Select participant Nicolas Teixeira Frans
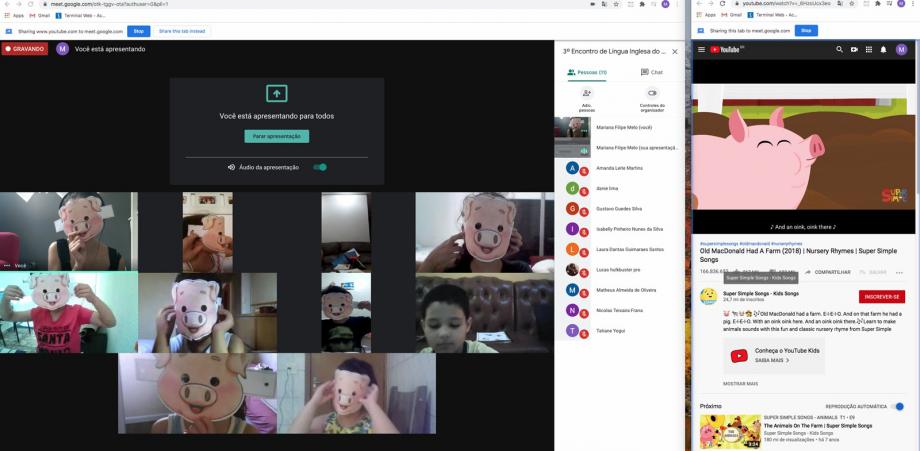Viewport: 920px width, 451px height. (620, 310)
